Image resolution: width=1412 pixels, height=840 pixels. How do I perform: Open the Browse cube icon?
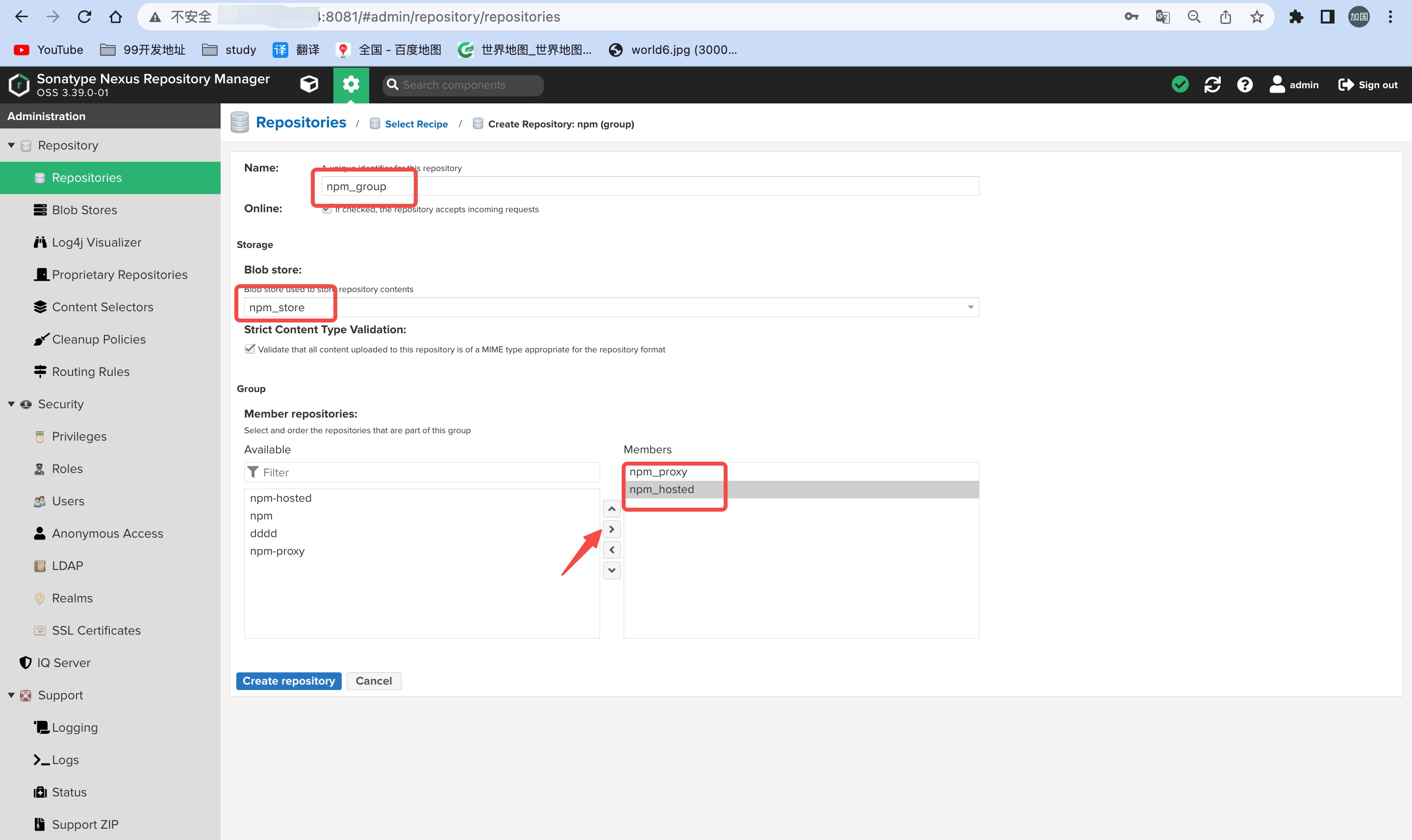coord(308,84)
